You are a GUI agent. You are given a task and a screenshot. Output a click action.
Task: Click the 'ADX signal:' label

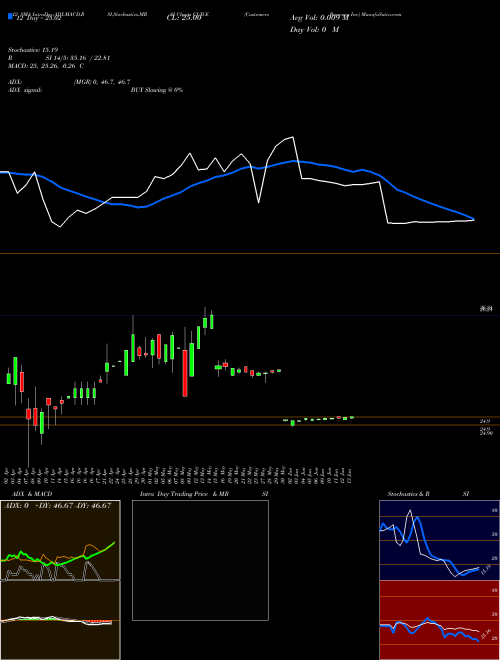25,90
